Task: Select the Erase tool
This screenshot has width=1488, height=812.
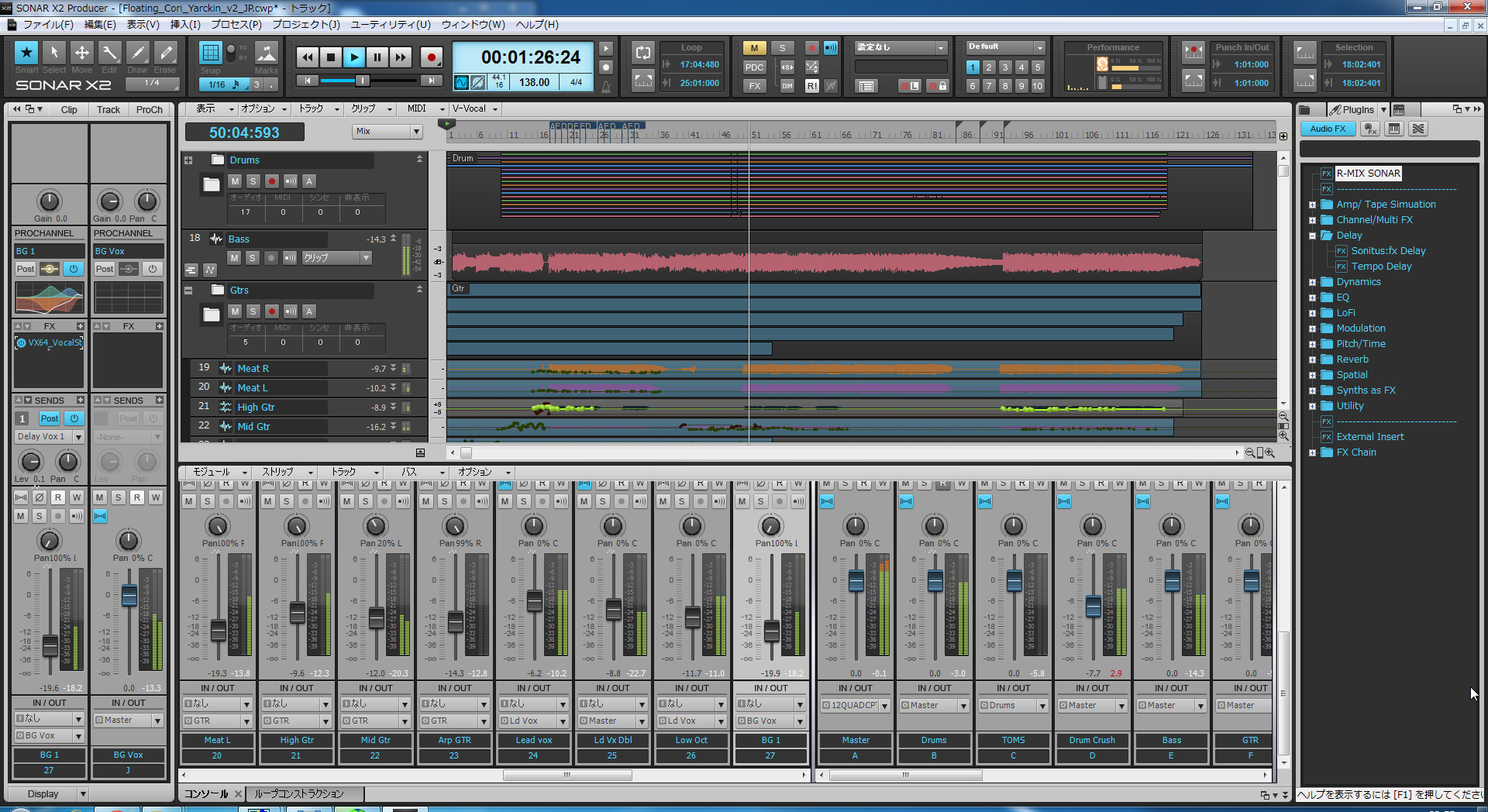Action: click(165, 53)
